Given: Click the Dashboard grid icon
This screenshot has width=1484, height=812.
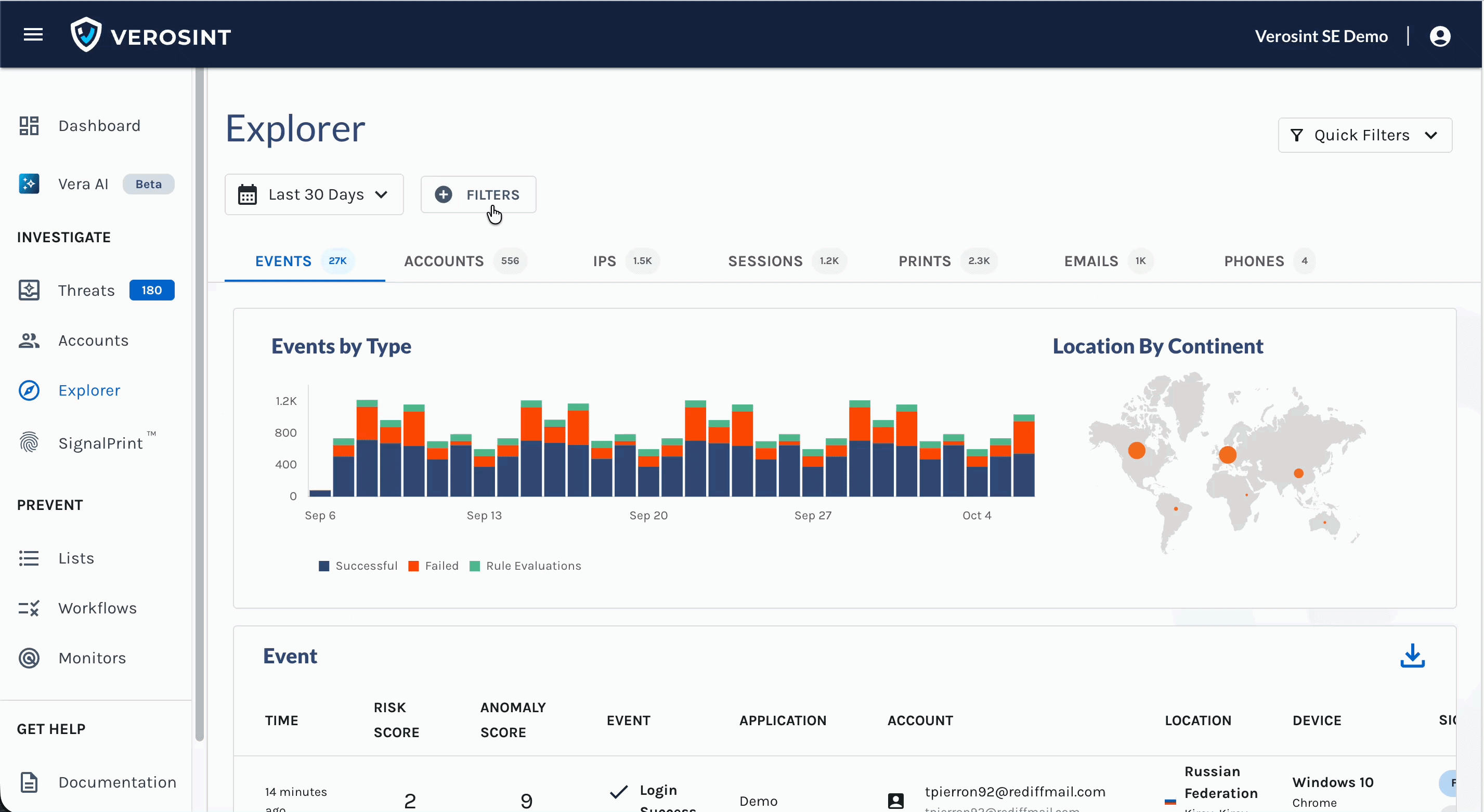Looking at the screenshot, I should [29, 126].
